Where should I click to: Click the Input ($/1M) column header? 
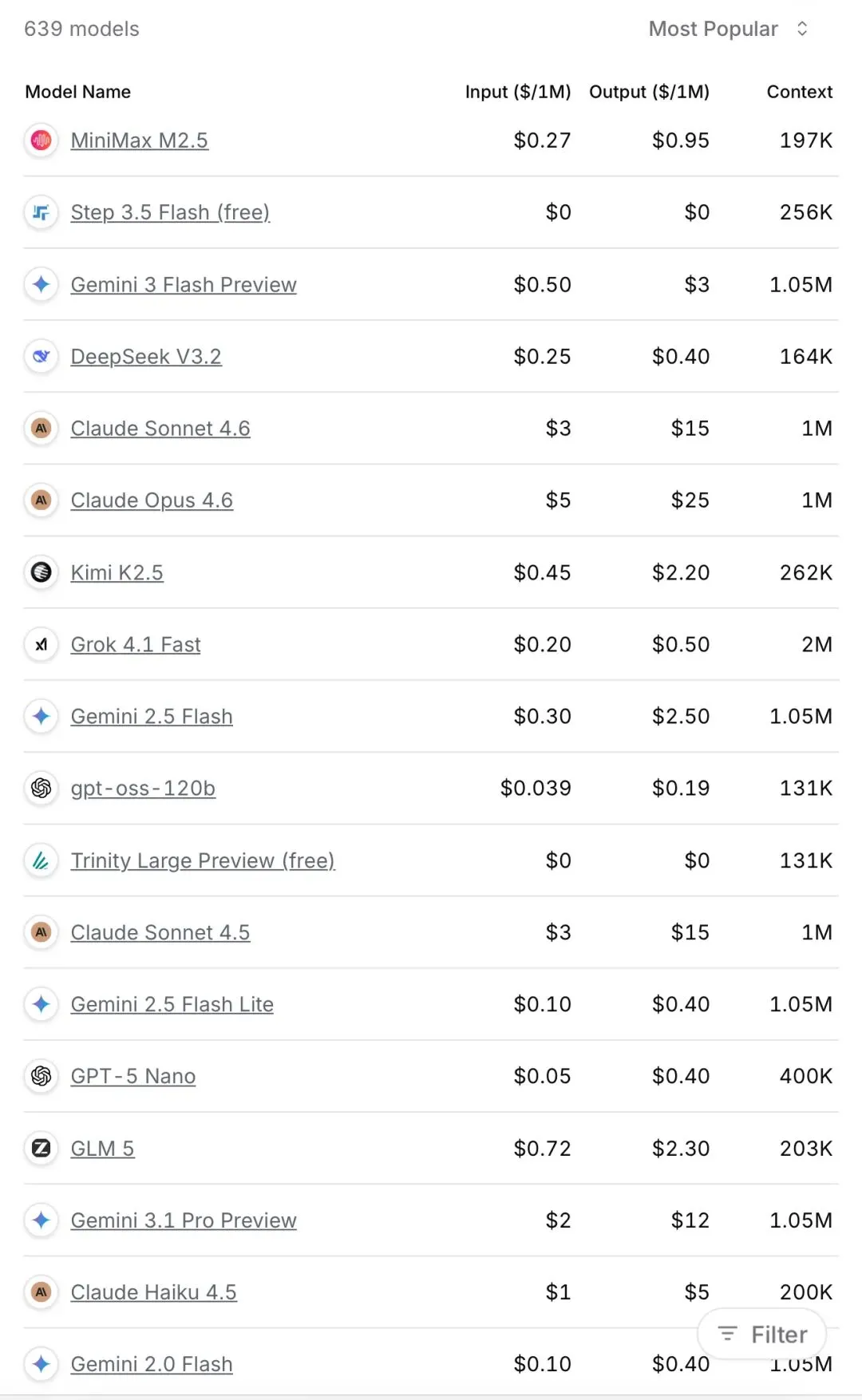point(518,92)
